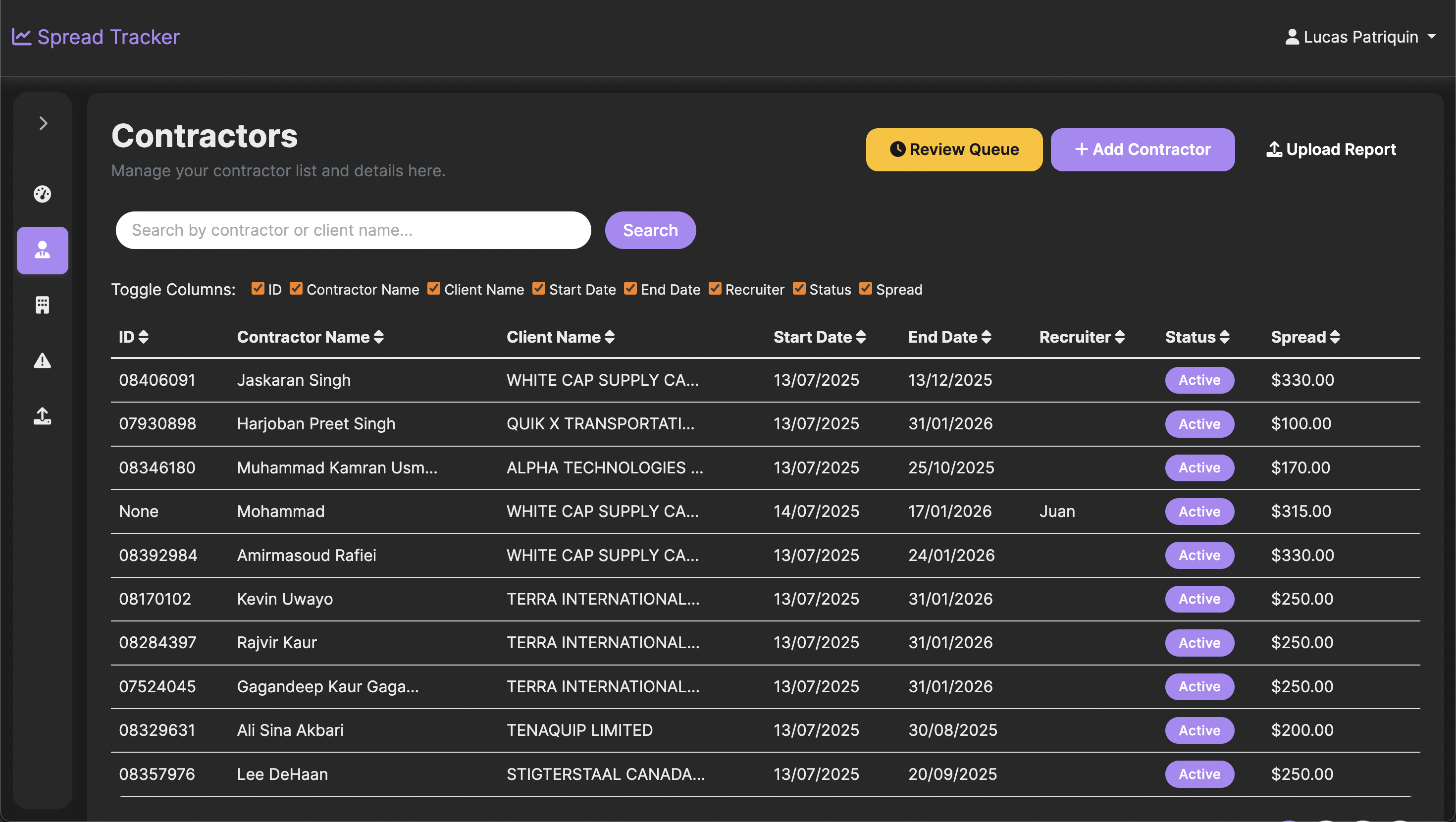Toggle the Spread column checkbox
This screenshot has width=1456, height=822.
865,288
